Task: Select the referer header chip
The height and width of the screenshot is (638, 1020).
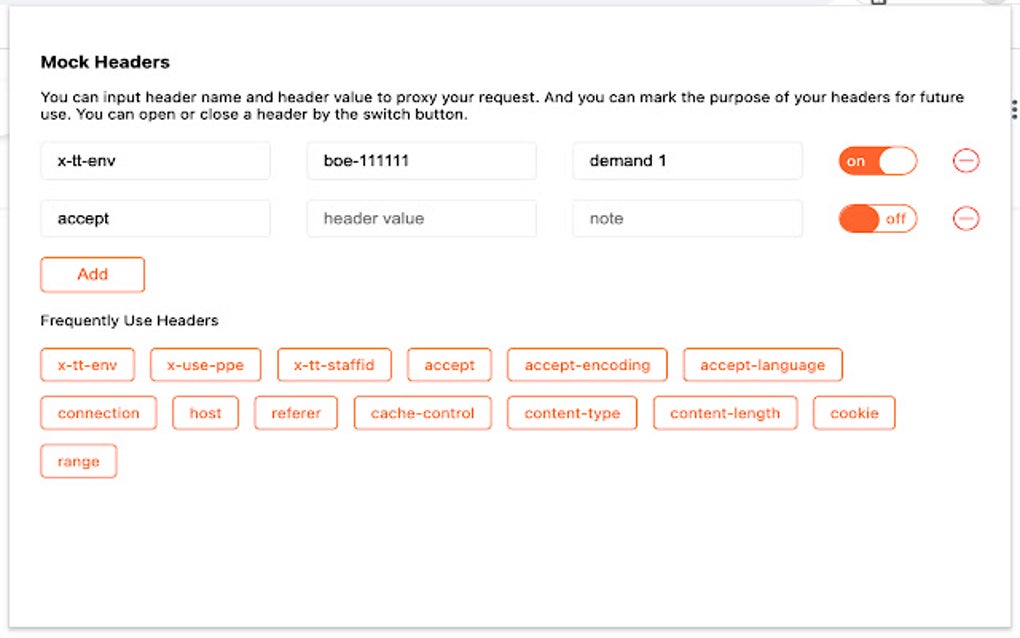Action: pyautogui.click(x=295, y=412)
